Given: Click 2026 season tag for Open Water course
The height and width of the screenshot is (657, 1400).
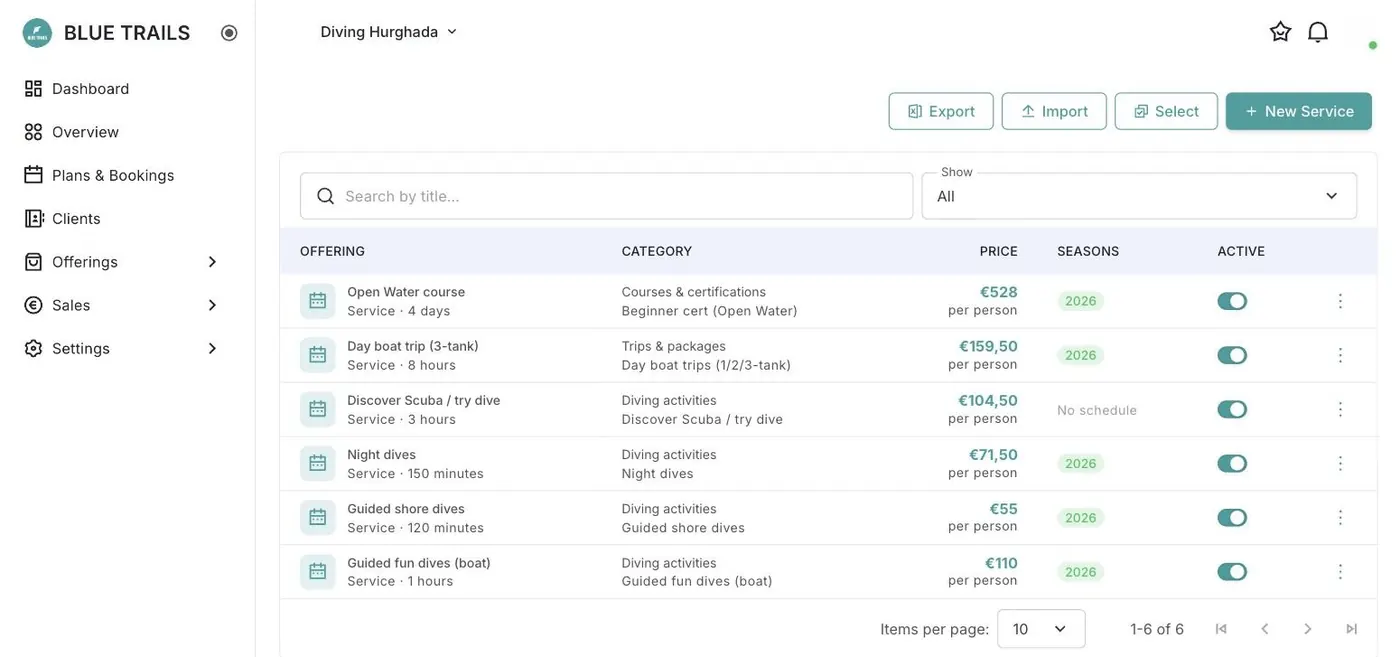Looking at the screenshot, I should [1081, 301].
